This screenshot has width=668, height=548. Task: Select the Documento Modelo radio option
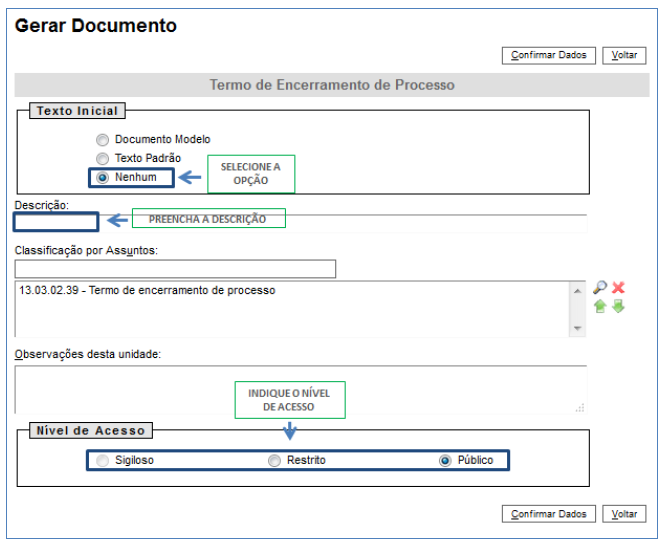tap(102, 140)
